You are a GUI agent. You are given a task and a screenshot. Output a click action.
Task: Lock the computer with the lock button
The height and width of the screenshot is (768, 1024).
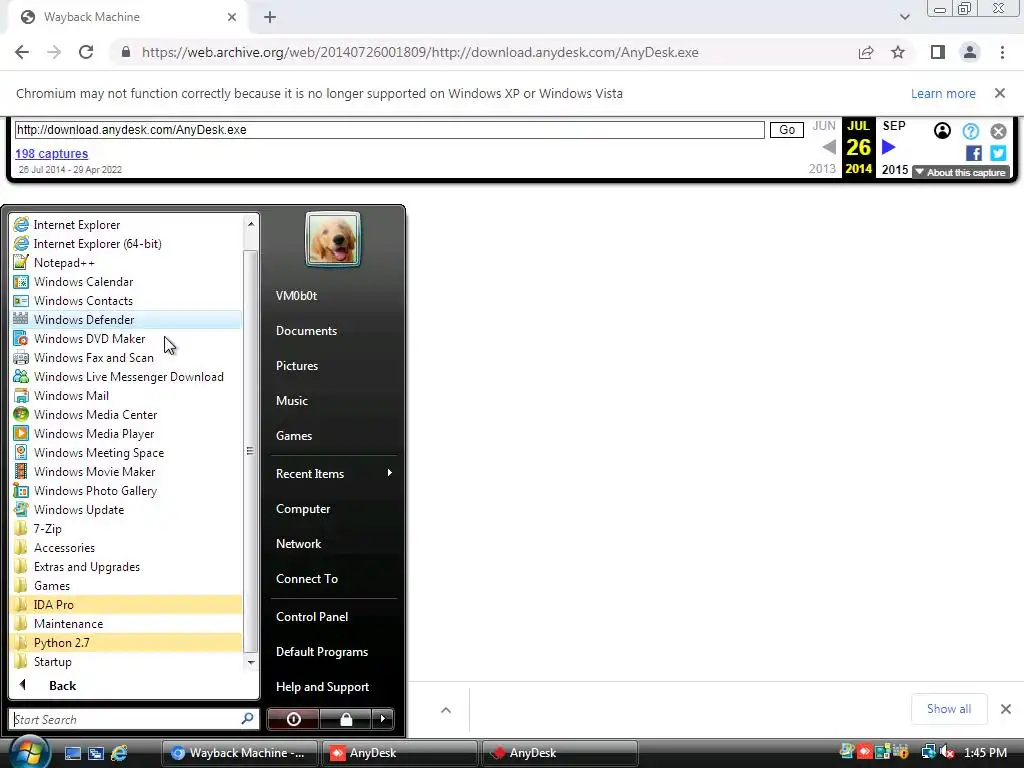tap(345, 719)
